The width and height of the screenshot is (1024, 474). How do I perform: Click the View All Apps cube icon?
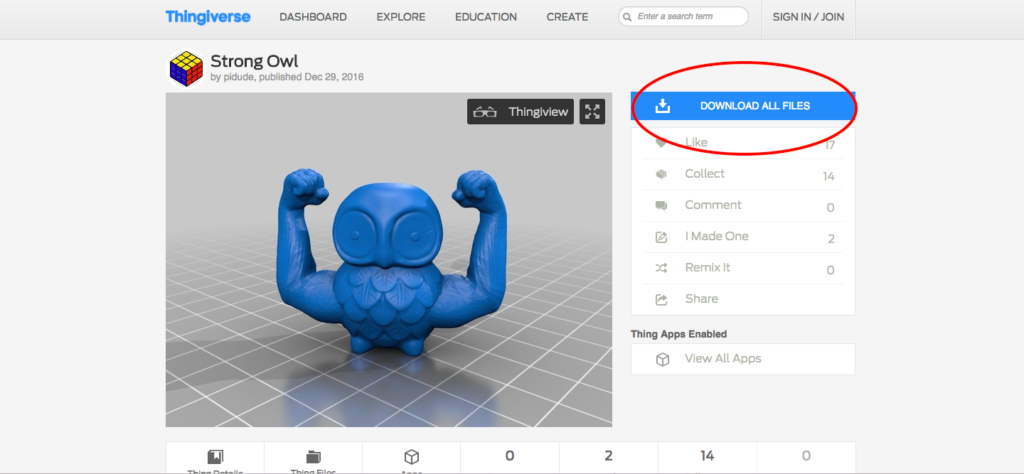tap(662, 360)
